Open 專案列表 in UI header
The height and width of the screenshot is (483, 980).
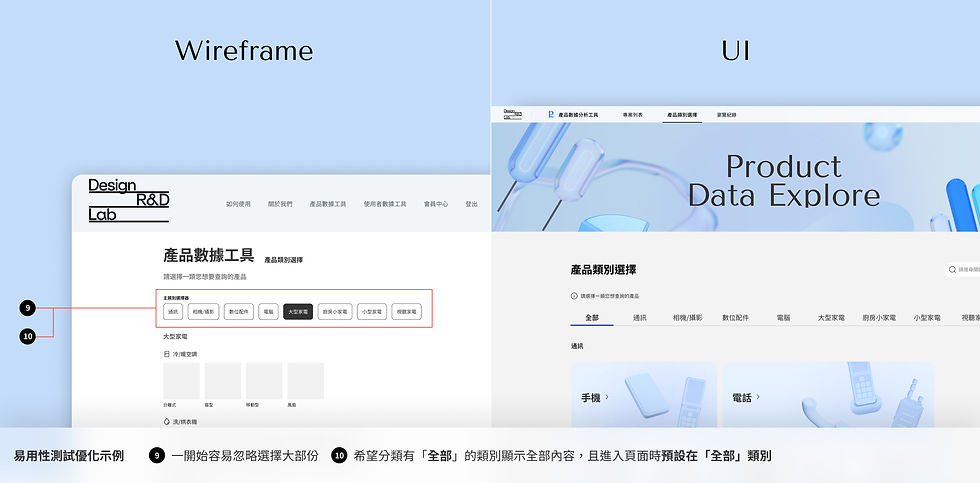pyautogui.click(x=632, y=115)
